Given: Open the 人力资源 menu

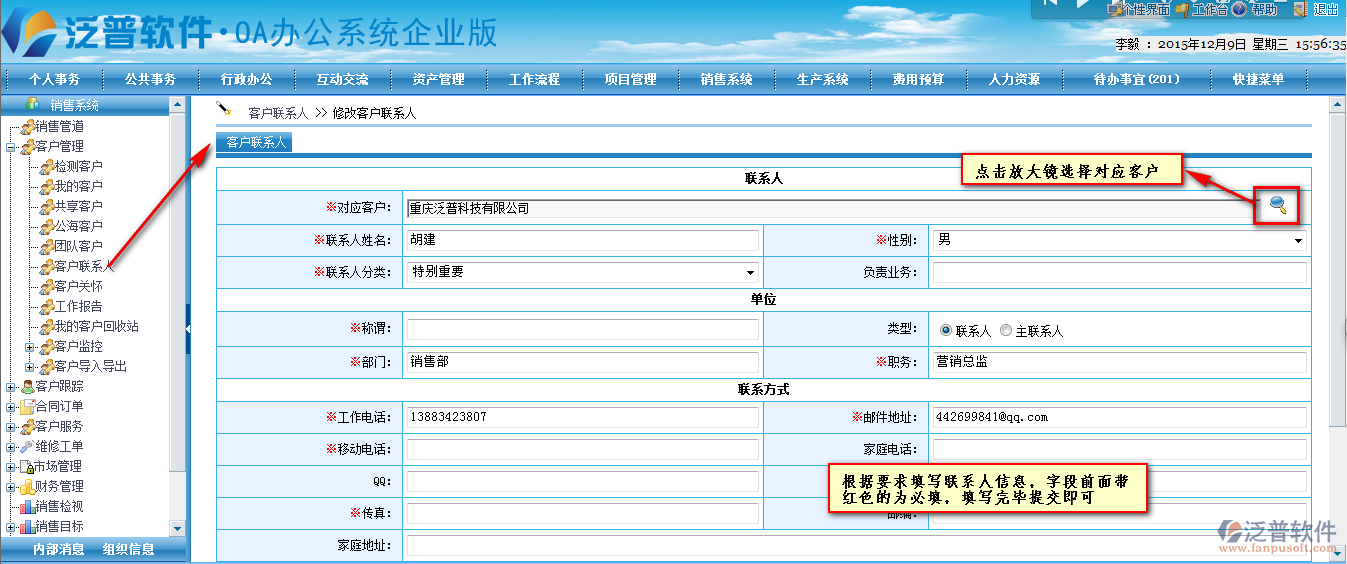Looking at the screenshot, I should coord(1014,79).
